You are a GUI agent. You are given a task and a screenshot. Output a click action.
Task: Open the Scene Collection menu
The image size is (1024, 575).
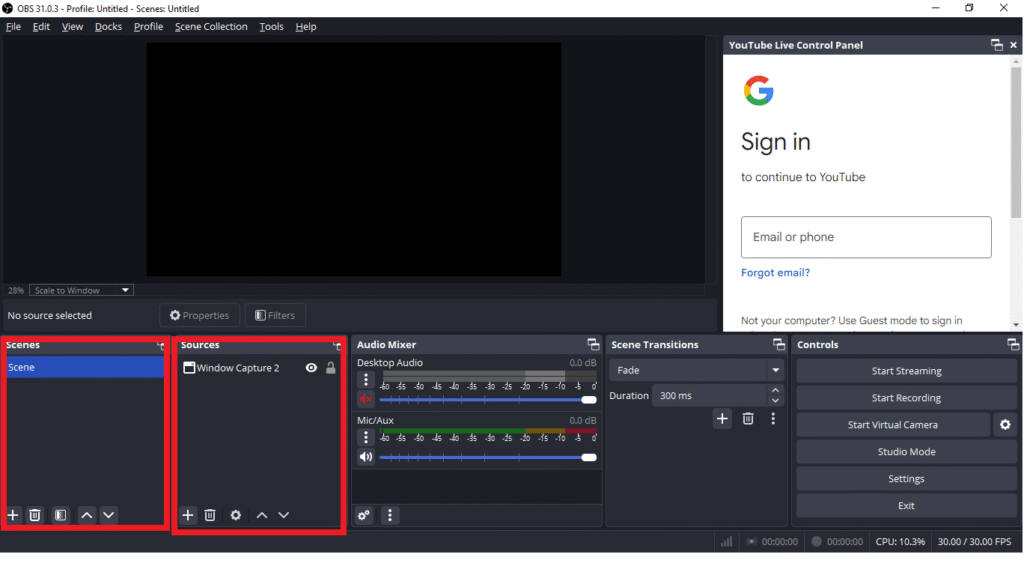211,27
